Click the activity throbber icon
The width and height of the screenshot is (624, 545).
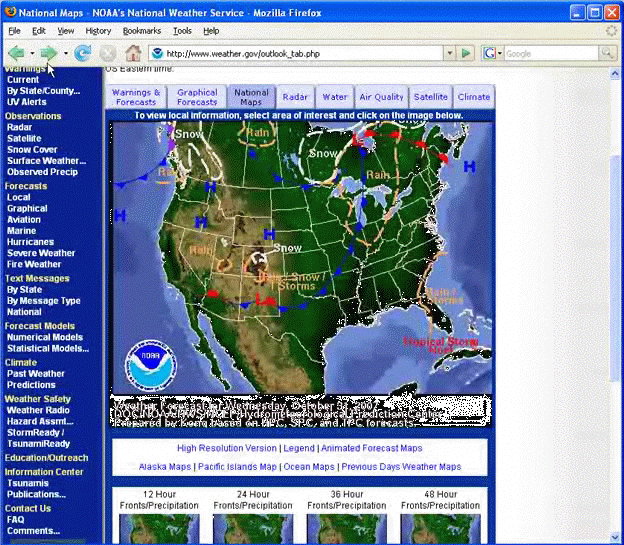pos(611,31)
